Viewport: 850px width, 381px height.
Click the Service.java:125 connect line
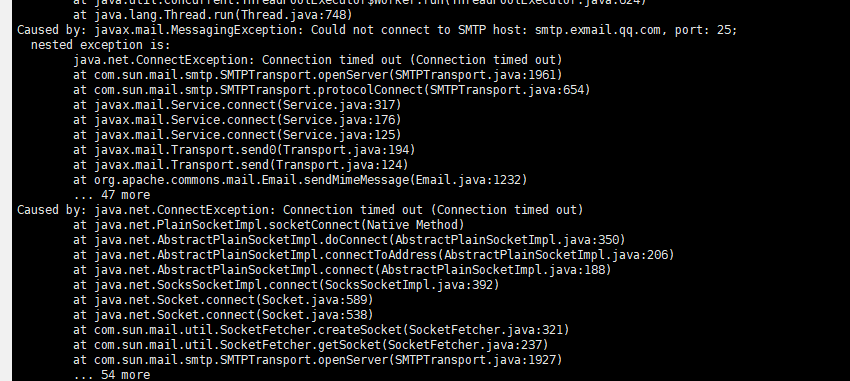[x=237, y=135]
